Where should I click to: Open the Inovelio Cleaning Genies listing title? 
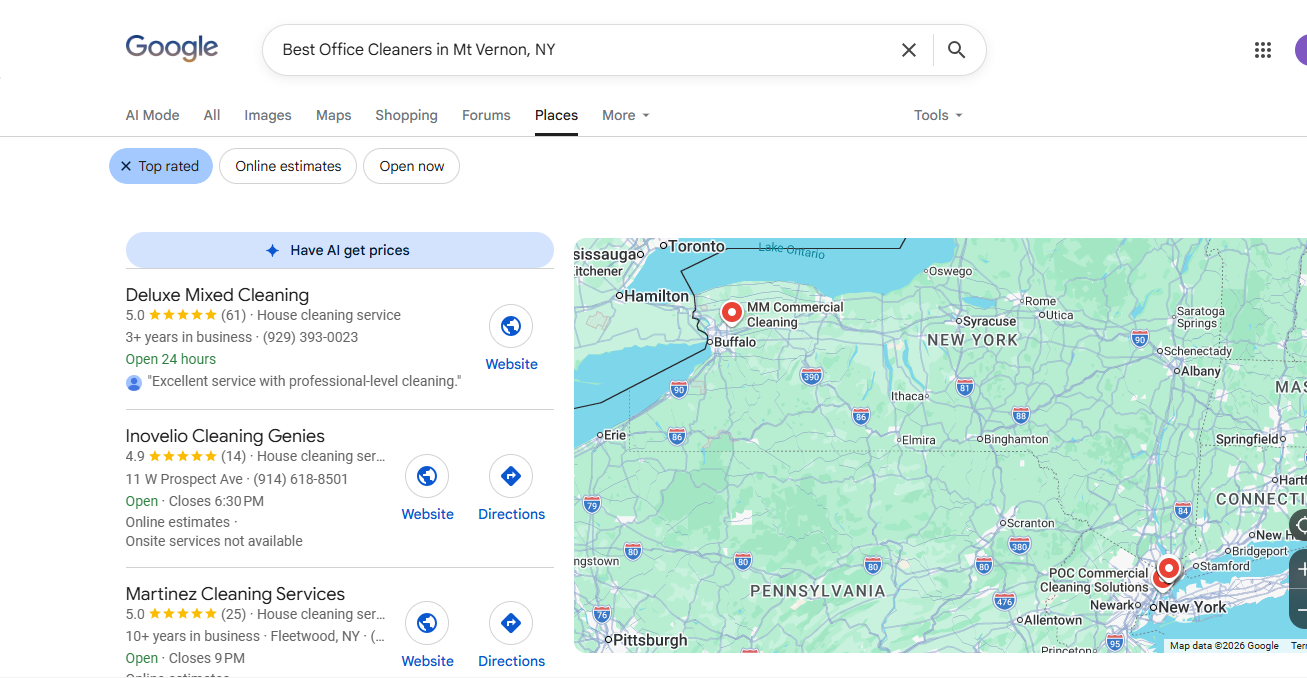click(x=225, y=436)
